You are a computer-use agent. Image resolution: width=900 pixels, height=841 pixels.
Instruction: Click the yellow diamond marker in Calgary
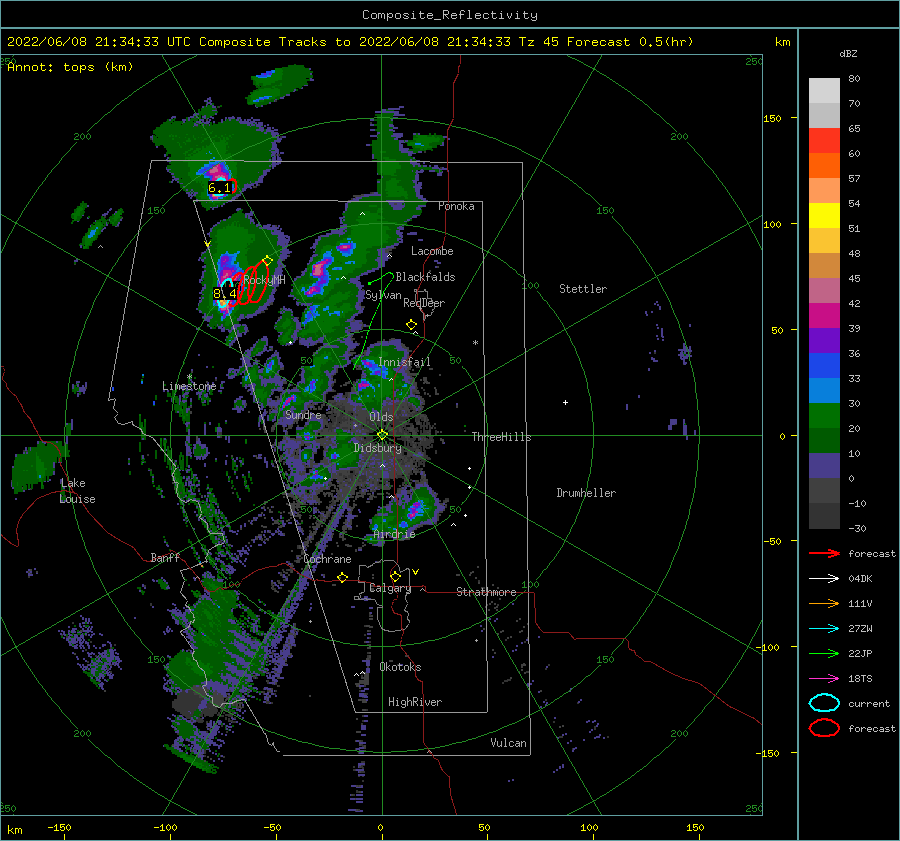click(x=395, y=576)
